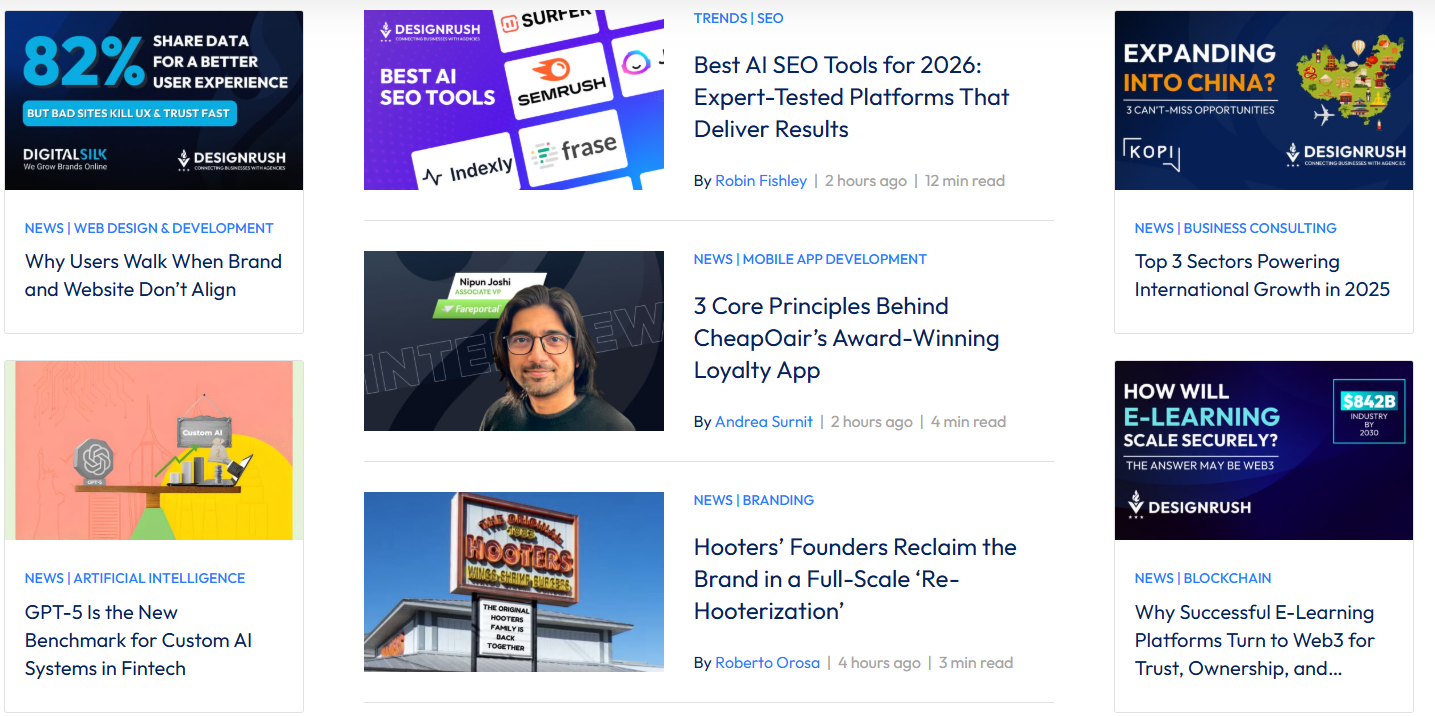Select NEWS | MOBILE APP DEVELOPMENT category
This screenshot has height=716, width=1435.
tap(810, 259)
